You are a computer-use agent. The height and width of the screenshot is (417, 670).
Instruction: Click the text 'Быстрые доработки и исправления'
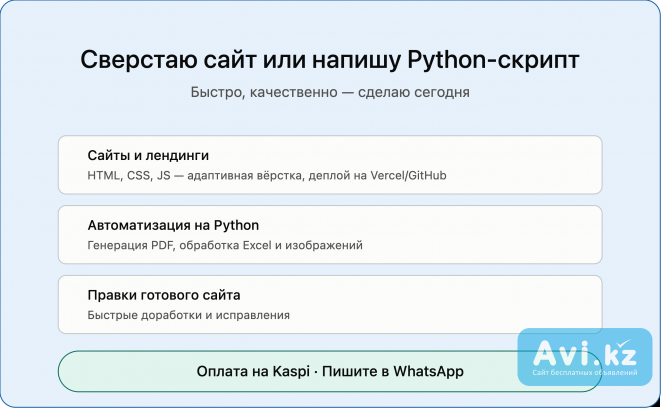(x=188, y=315)
